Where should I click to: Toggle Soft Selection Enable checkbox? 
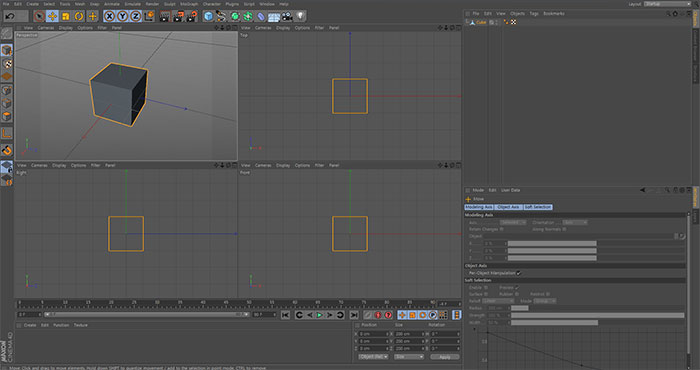point(486,288)
